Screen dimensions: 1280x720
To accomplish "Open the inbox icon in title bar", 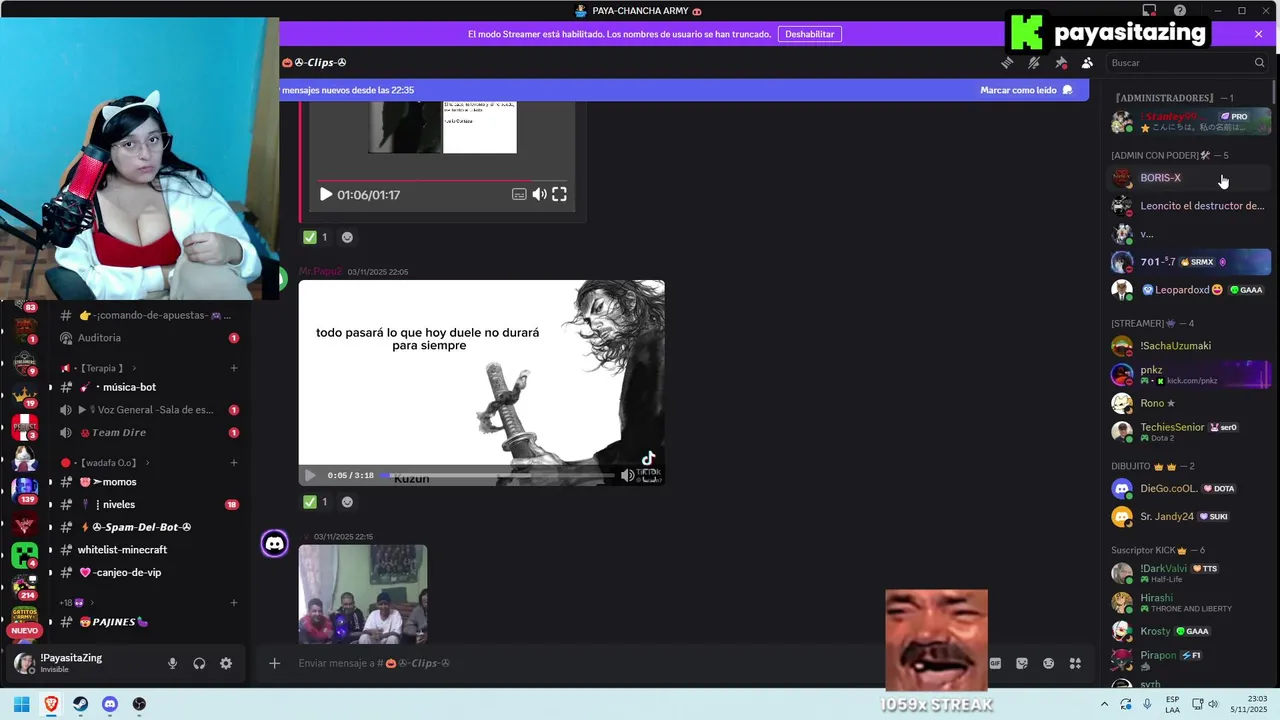I will pyautogui.click(x=1150, y=11).
